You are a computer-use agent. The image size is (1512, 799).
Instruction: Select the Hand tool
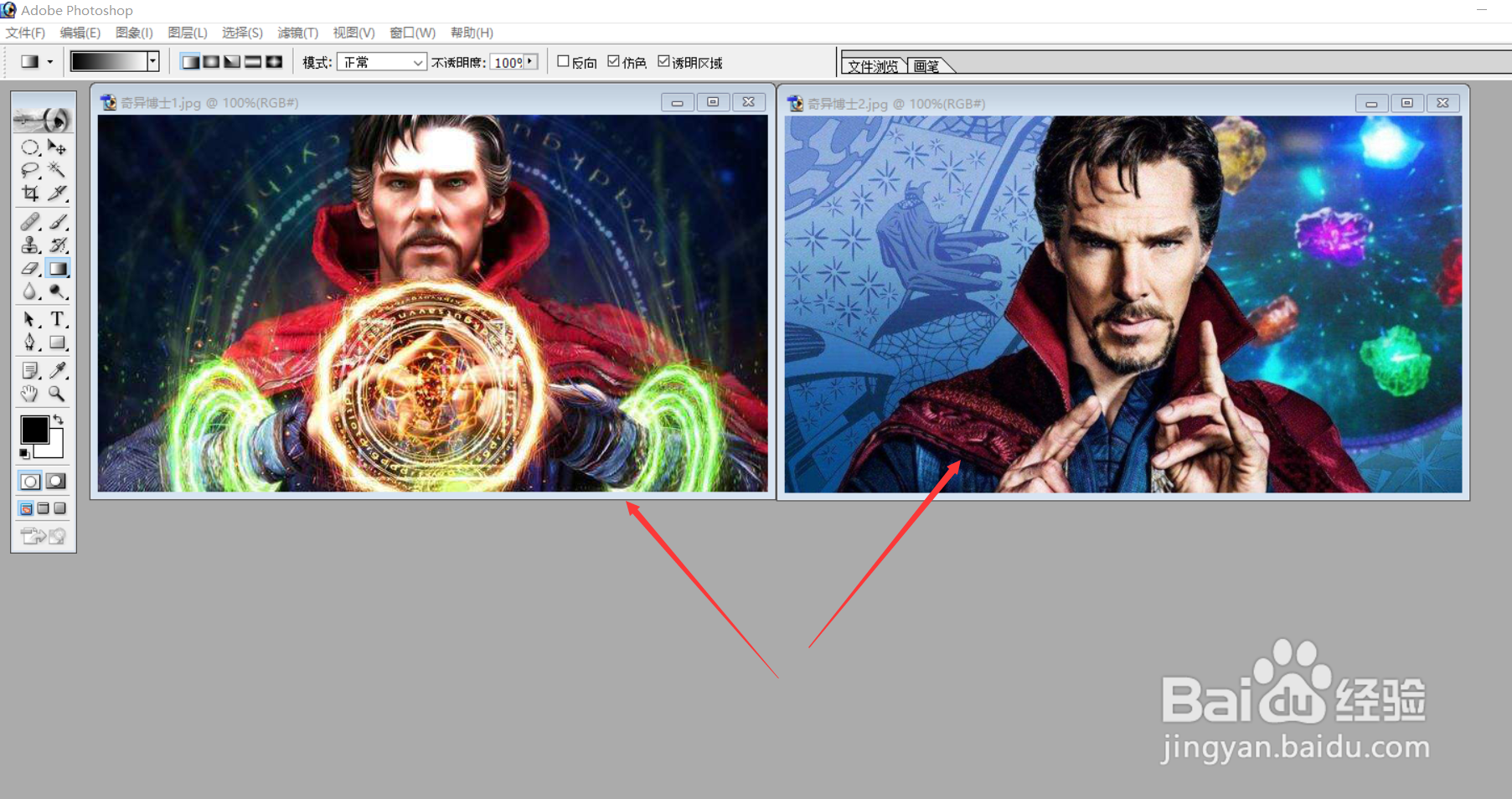(30, 394)
